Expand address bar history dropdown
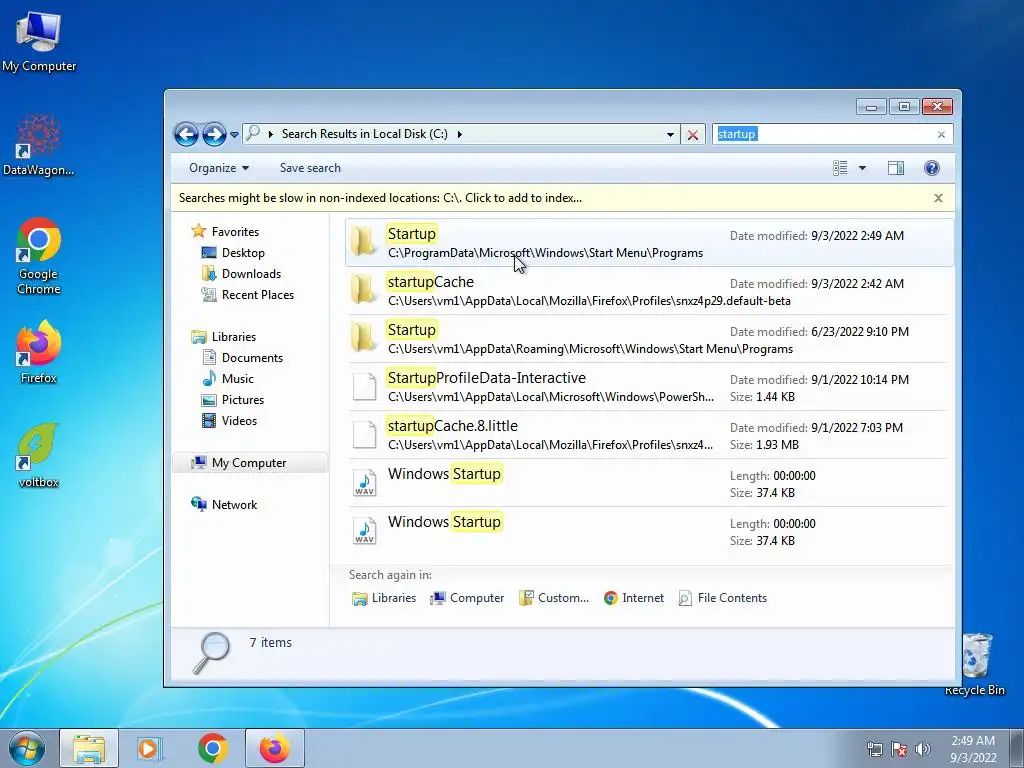The image size is (1024, 768). (x=670, y=135)
